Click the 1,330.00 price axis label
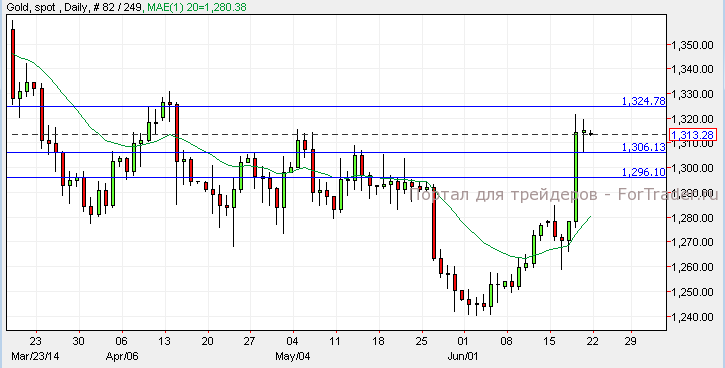The height and width of the screenshot is (368, 725). (692, 94)
